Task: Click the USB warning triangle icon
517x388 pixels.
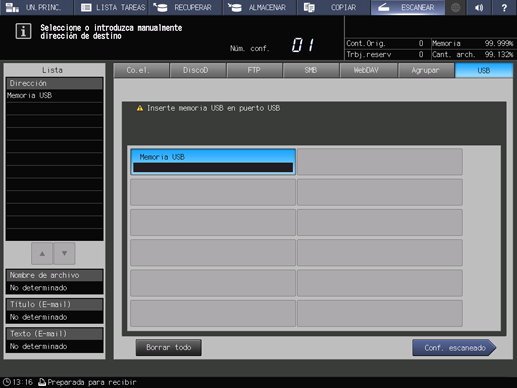Action: [140, 108]
